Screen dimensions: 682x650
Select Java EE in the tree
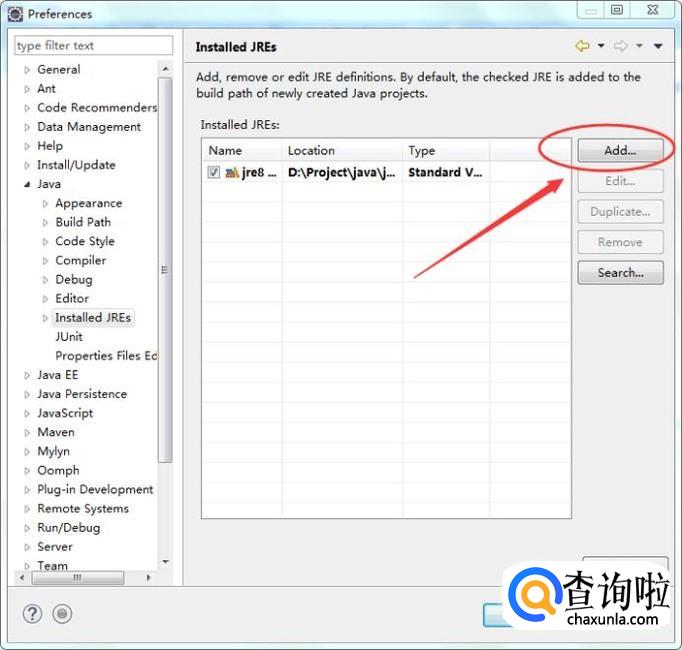coord(57,375)
